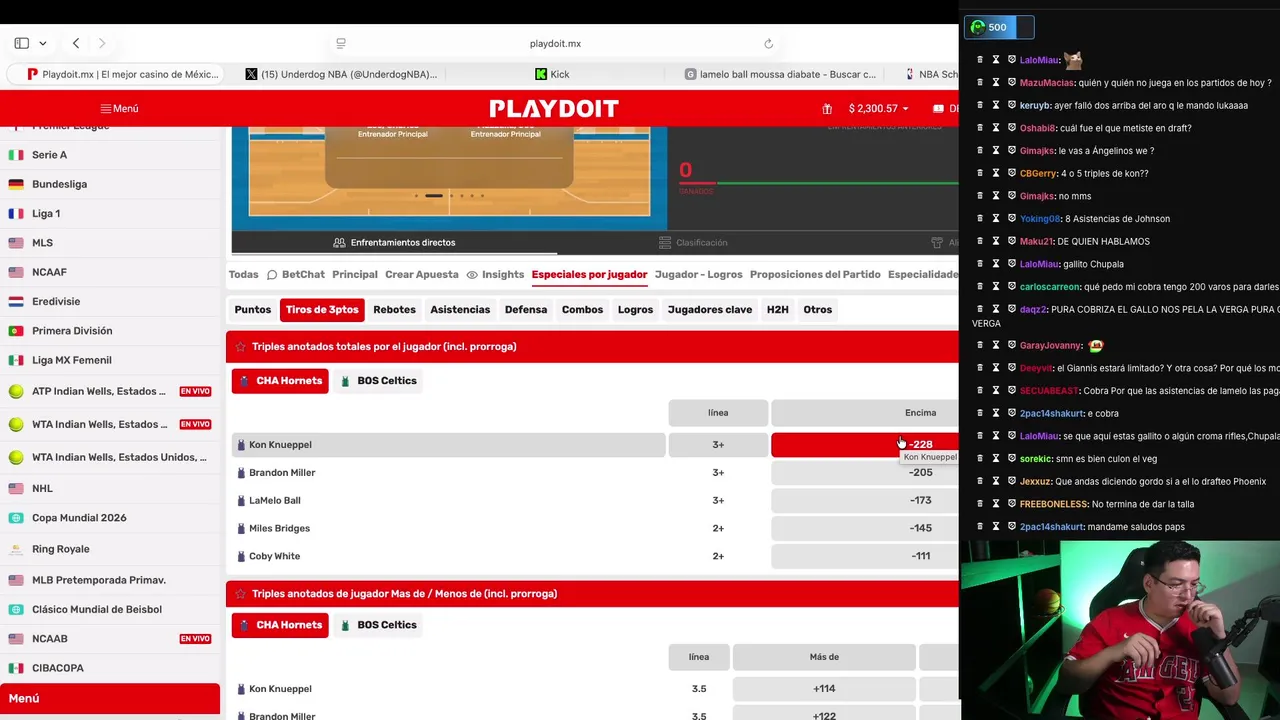Pick Kon Knueppel 3+ at -228
Screen dimensions: 1280x720
point(865,445)
